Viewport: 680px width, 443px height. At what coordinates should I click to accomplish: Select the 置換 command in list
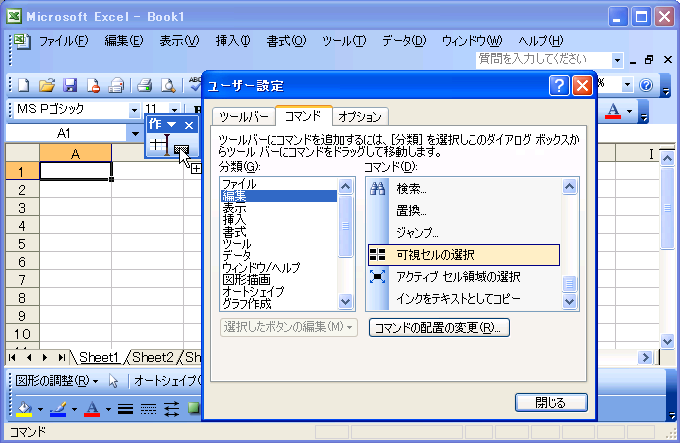(x=464, y=211)
